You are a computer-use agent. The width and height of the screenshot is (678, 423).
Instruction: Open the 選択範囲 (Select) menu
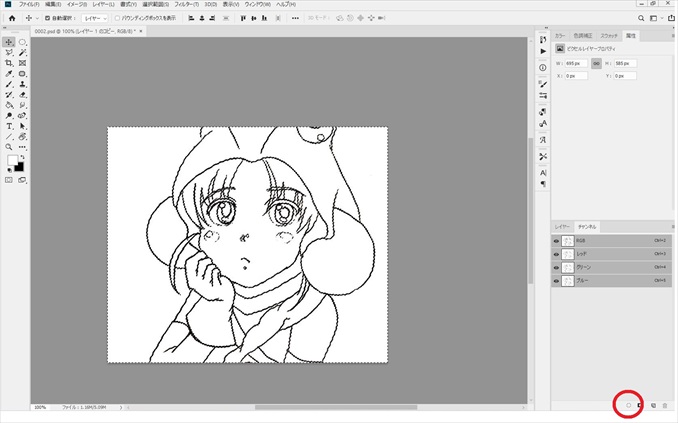[x=156, y=4]
